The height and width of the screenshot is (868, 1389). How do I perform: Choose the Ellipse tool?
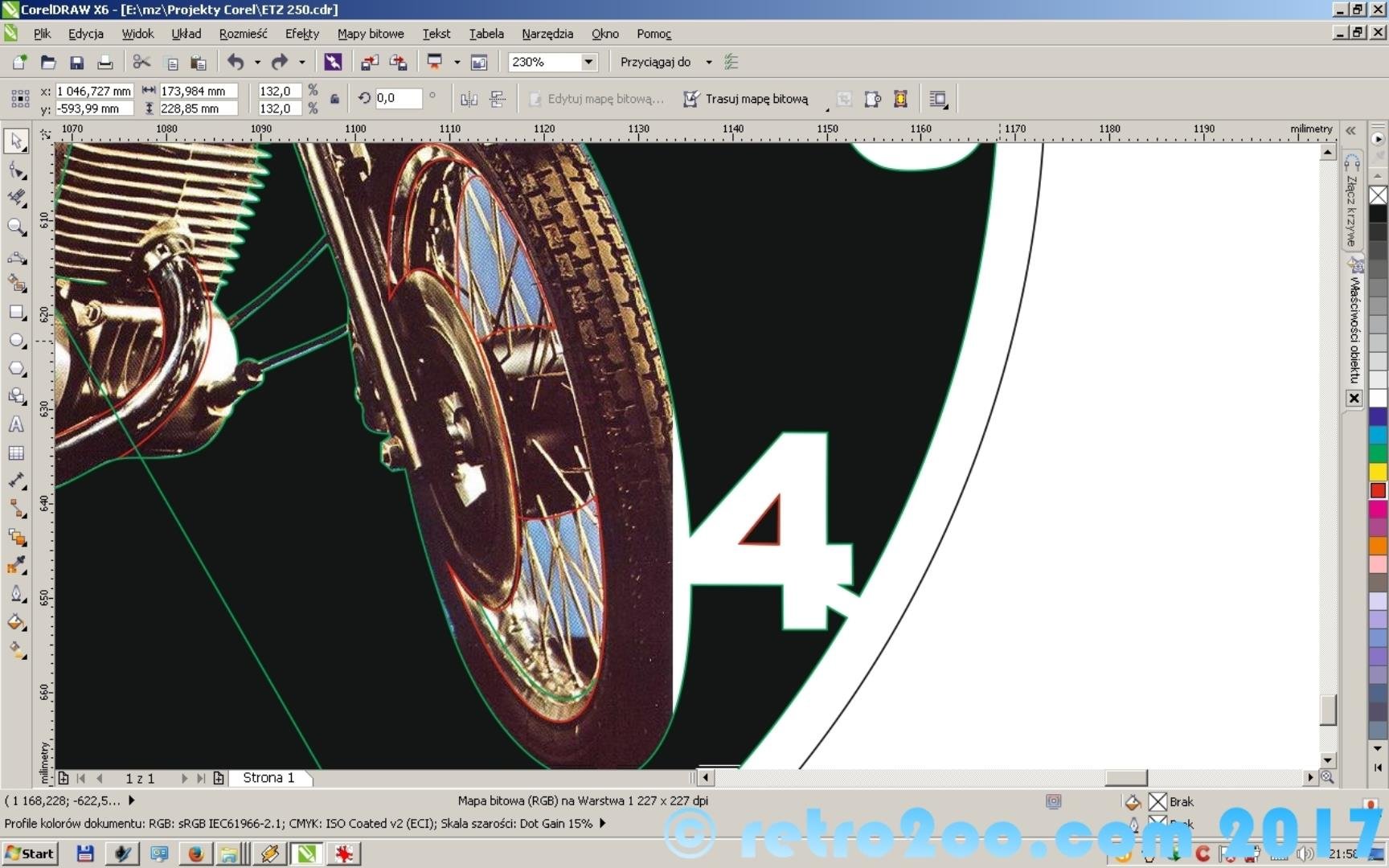16,341
